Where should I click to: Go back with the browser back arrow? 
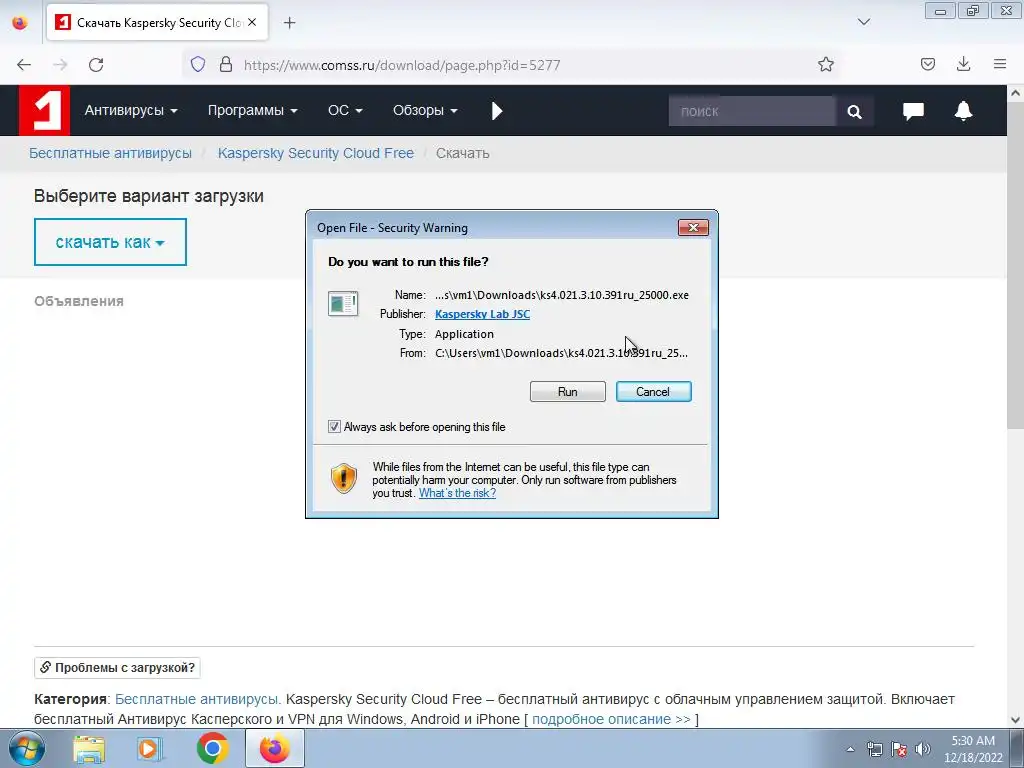click(24, 65)
